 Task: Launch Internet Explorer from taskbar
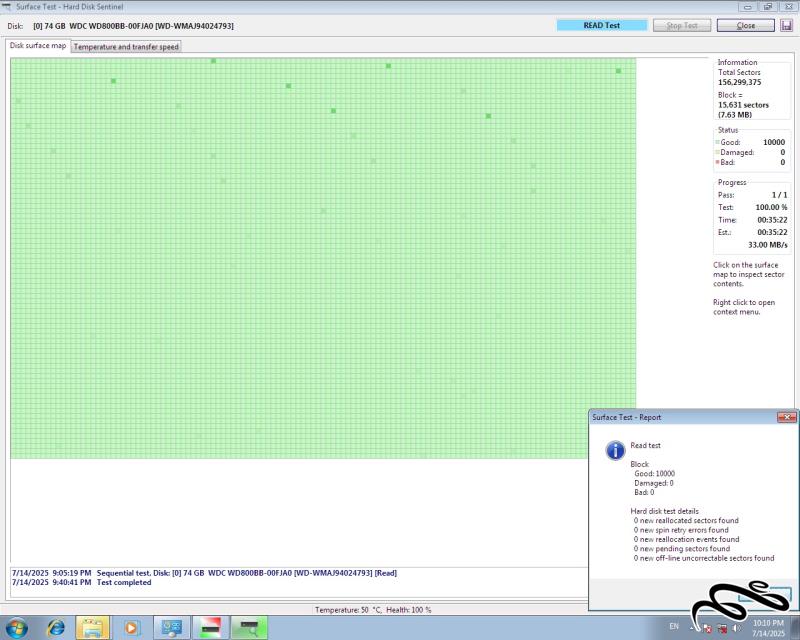click(x=55, y=627)
